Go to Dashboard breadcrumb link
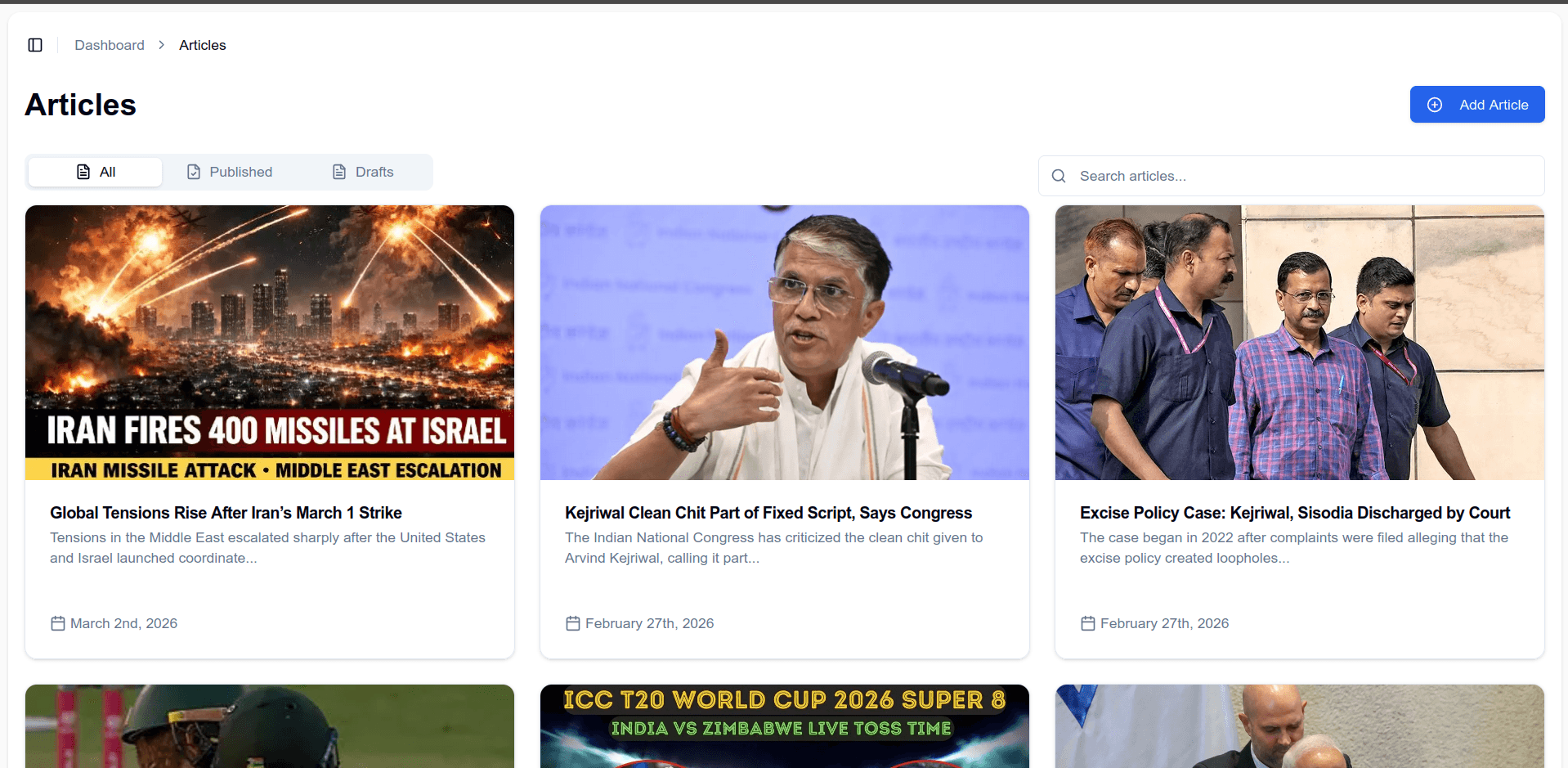 tap(110, 45)
